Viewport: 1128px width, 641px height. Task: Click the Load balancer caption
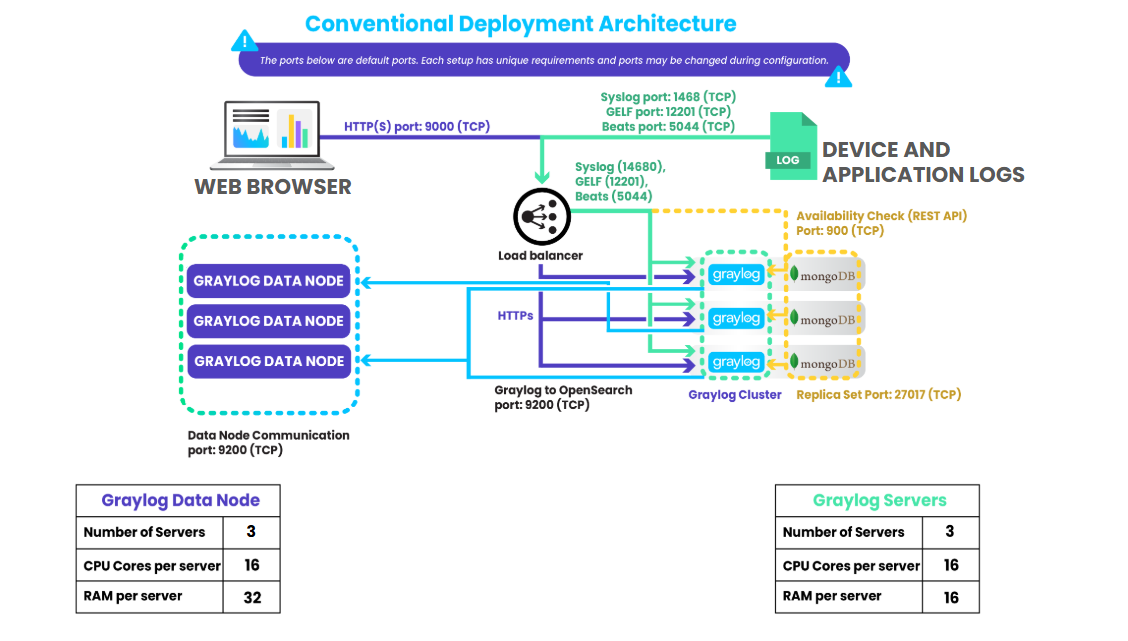click(540, 255)
